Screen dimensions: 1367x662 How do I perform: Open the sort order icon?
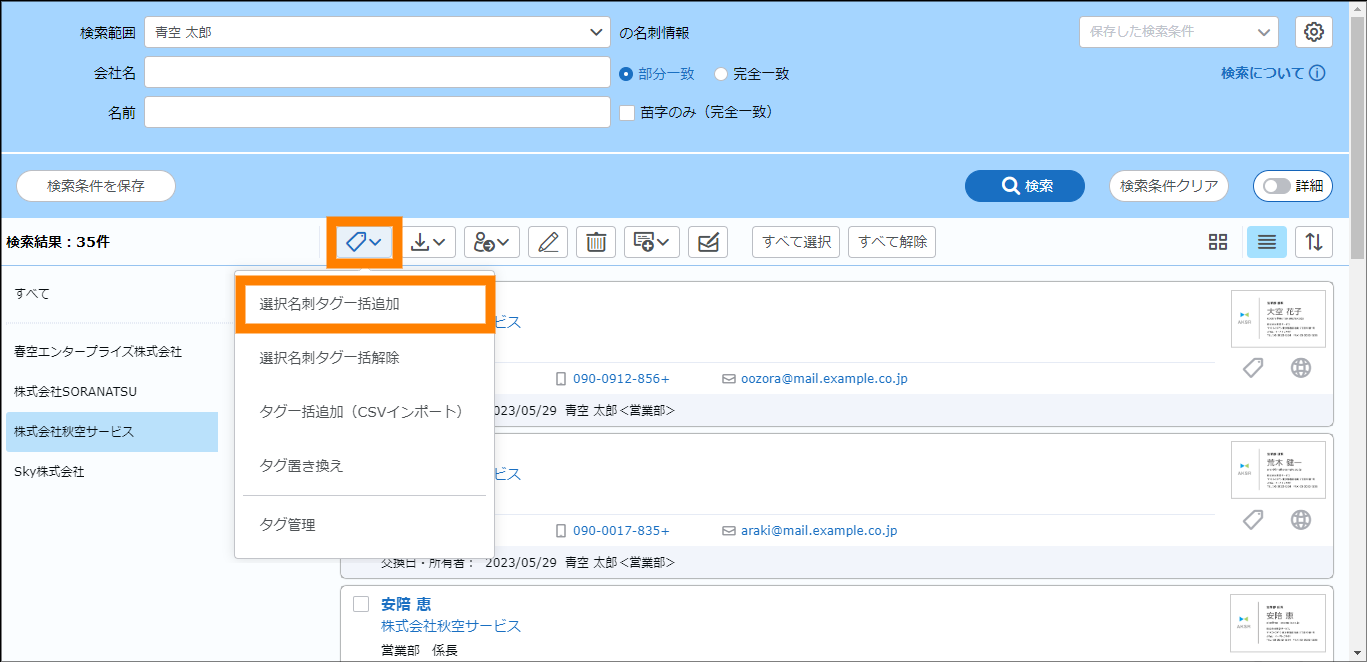click(x=1314, y=242)
